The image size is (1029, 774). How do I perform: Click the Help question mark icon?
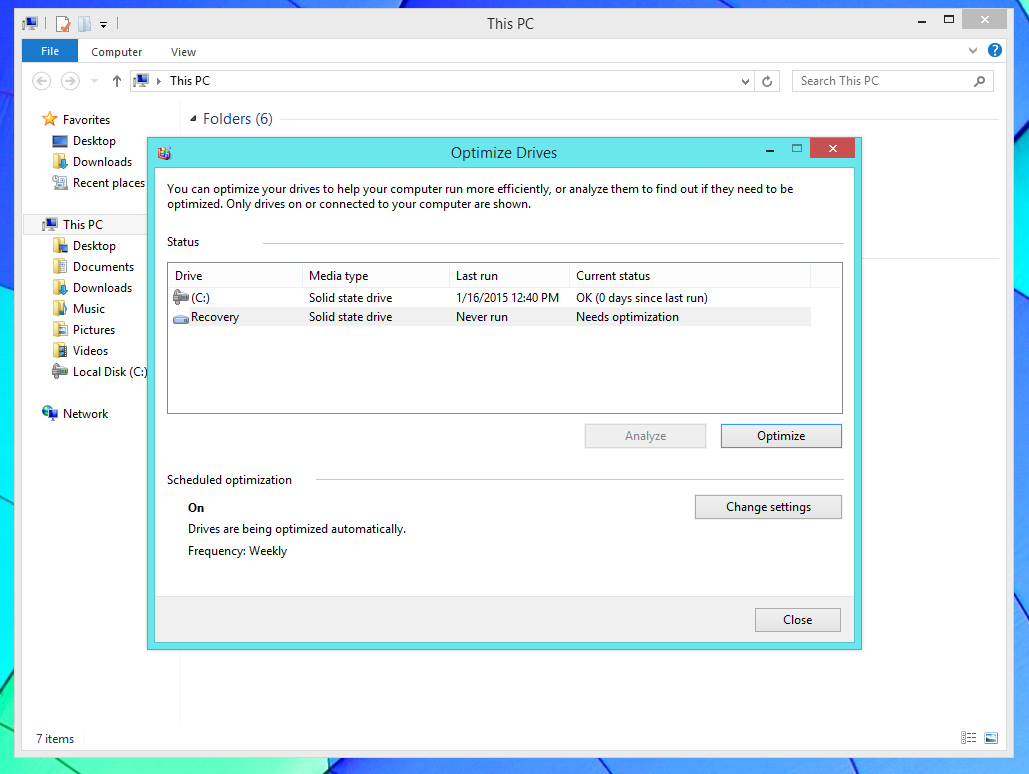995,51
